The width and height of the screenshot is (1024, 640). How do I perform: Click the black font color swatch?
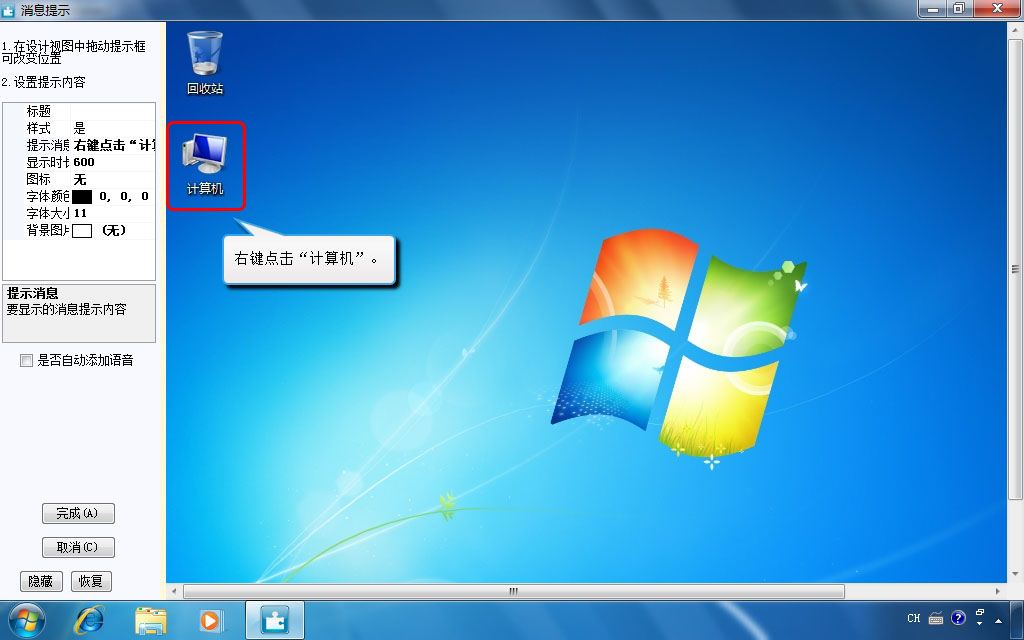(x=82, y=197)
